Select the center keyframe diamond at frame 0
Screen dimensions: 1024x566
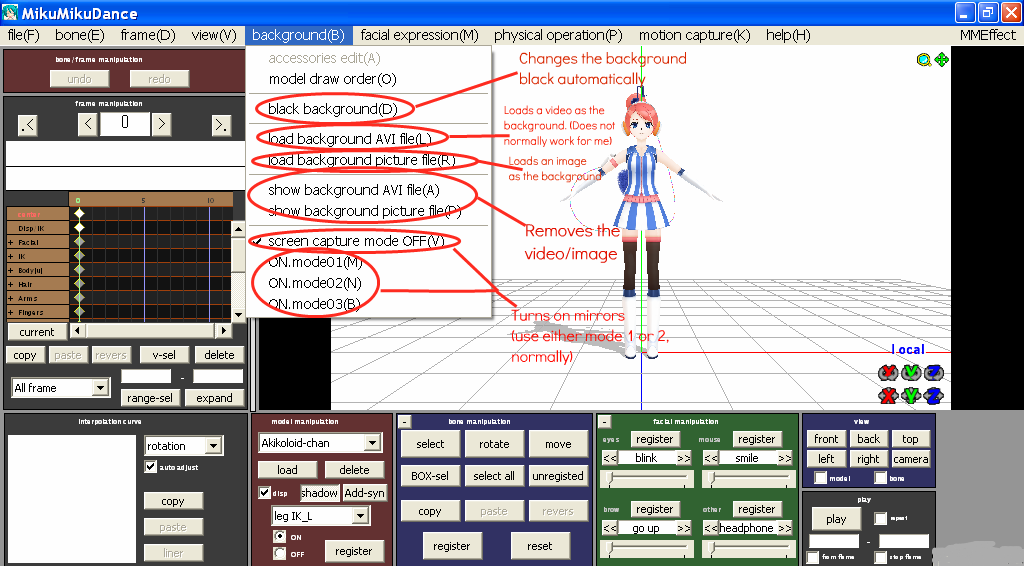point(79,213)
